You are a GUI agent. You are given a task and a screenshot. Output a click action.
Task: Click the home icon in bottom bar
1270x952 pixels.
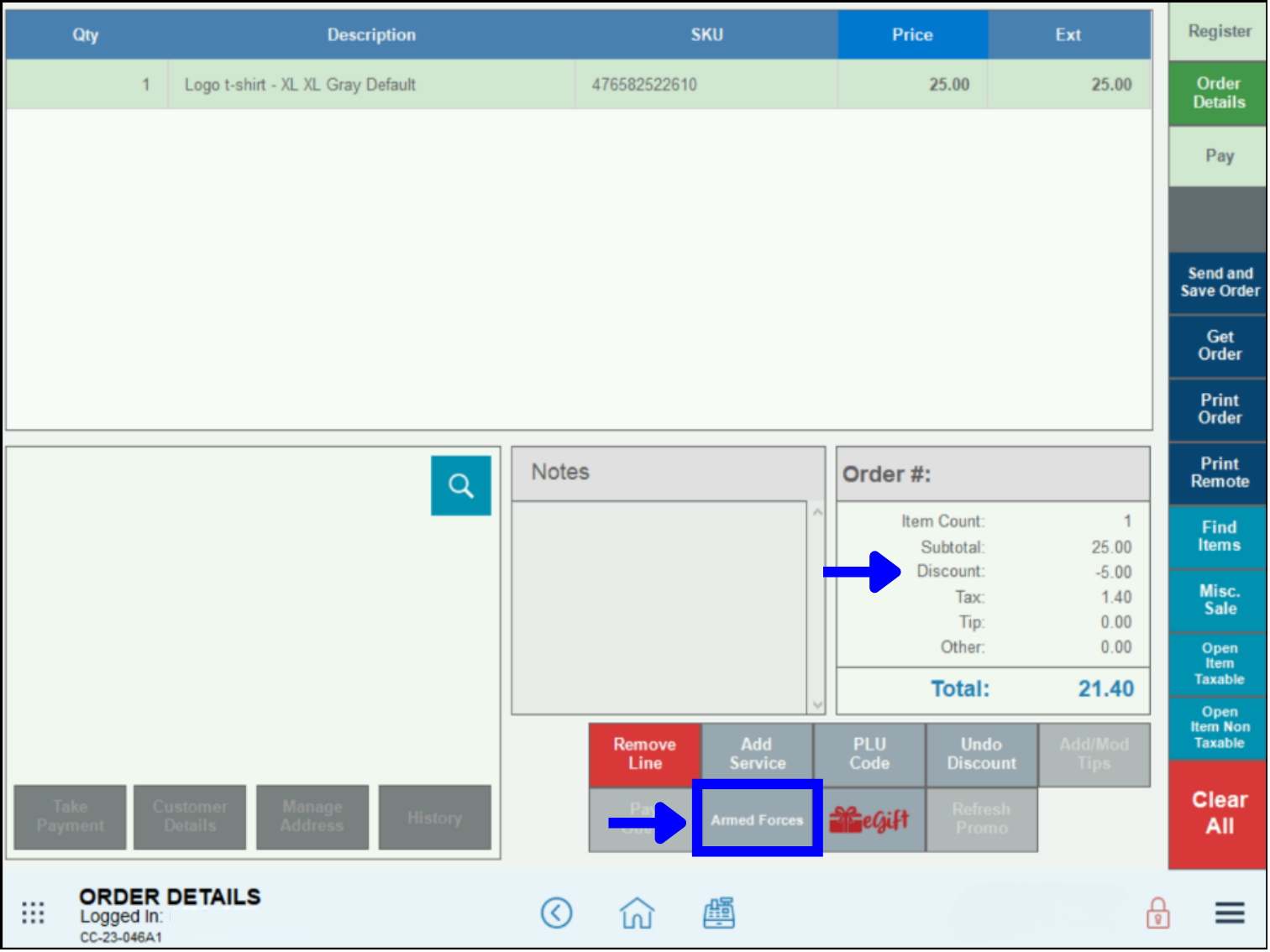tap(637, 913)
